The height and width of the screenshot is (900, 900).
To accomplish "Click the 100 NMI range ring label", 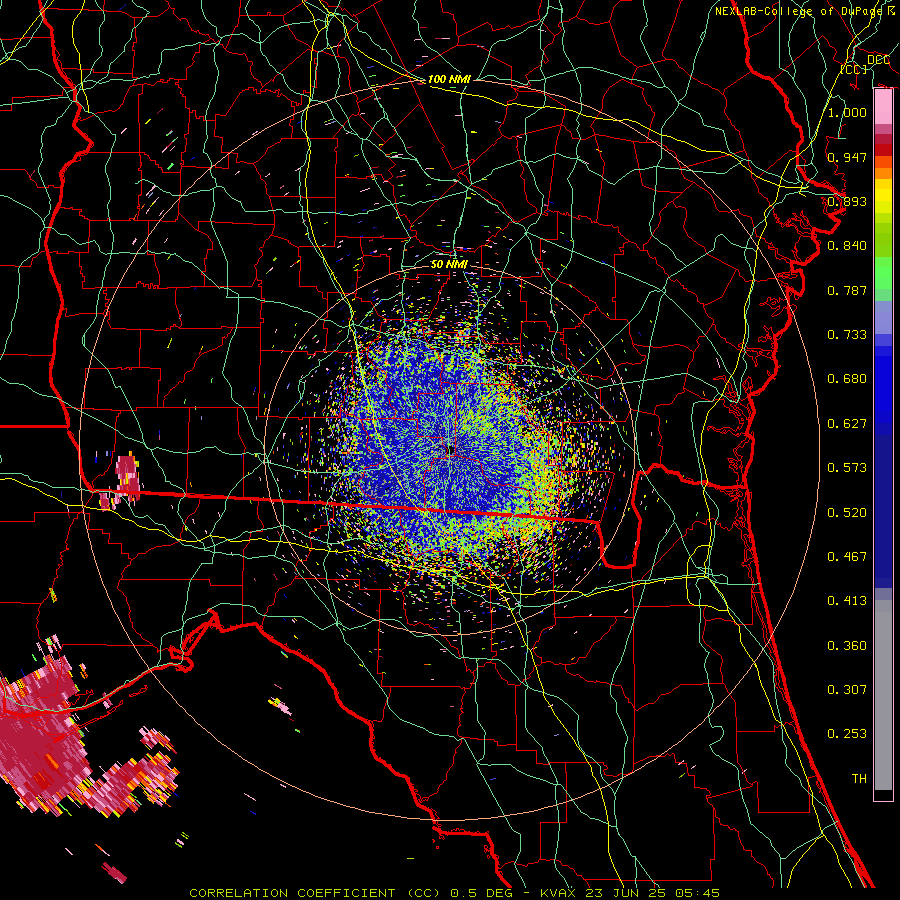I will tap(449, 79).
